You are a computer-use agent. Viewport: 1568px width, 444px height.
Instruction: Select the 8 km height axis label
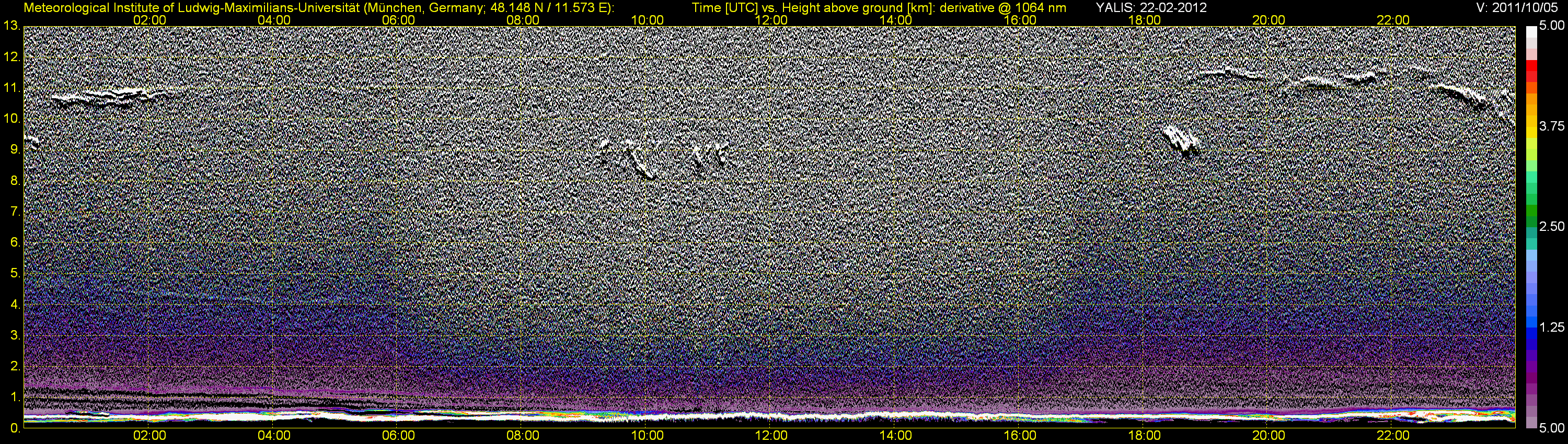point(14,181)
